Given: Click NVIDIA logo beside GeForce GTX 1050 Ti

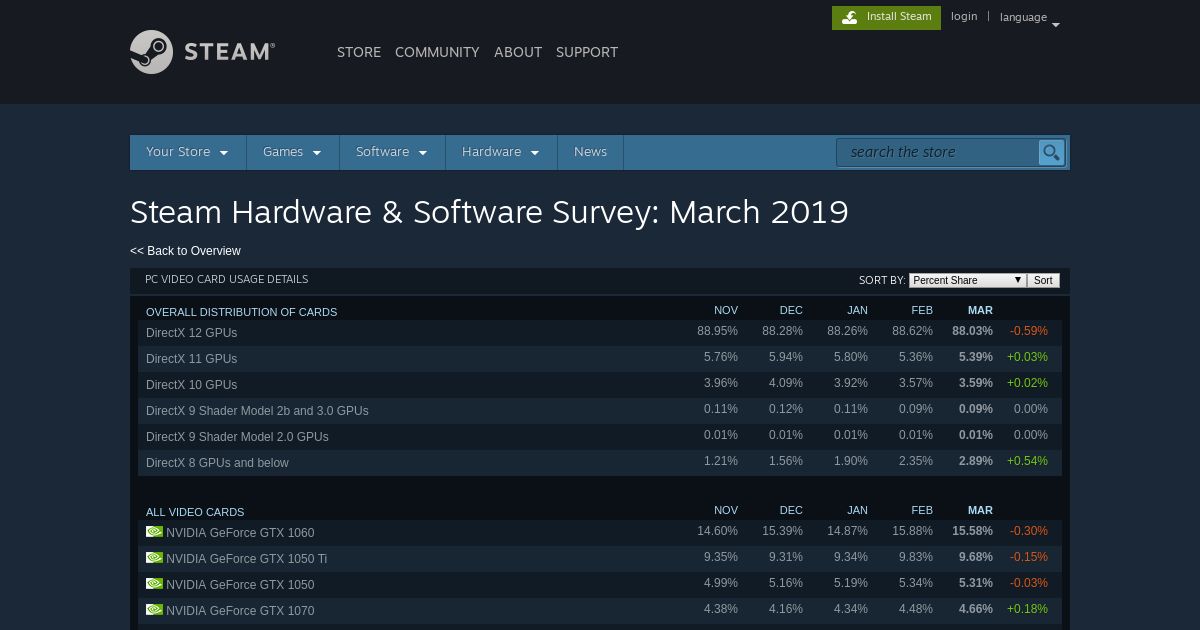Looking at the screenshot, I should click(154, 558).
